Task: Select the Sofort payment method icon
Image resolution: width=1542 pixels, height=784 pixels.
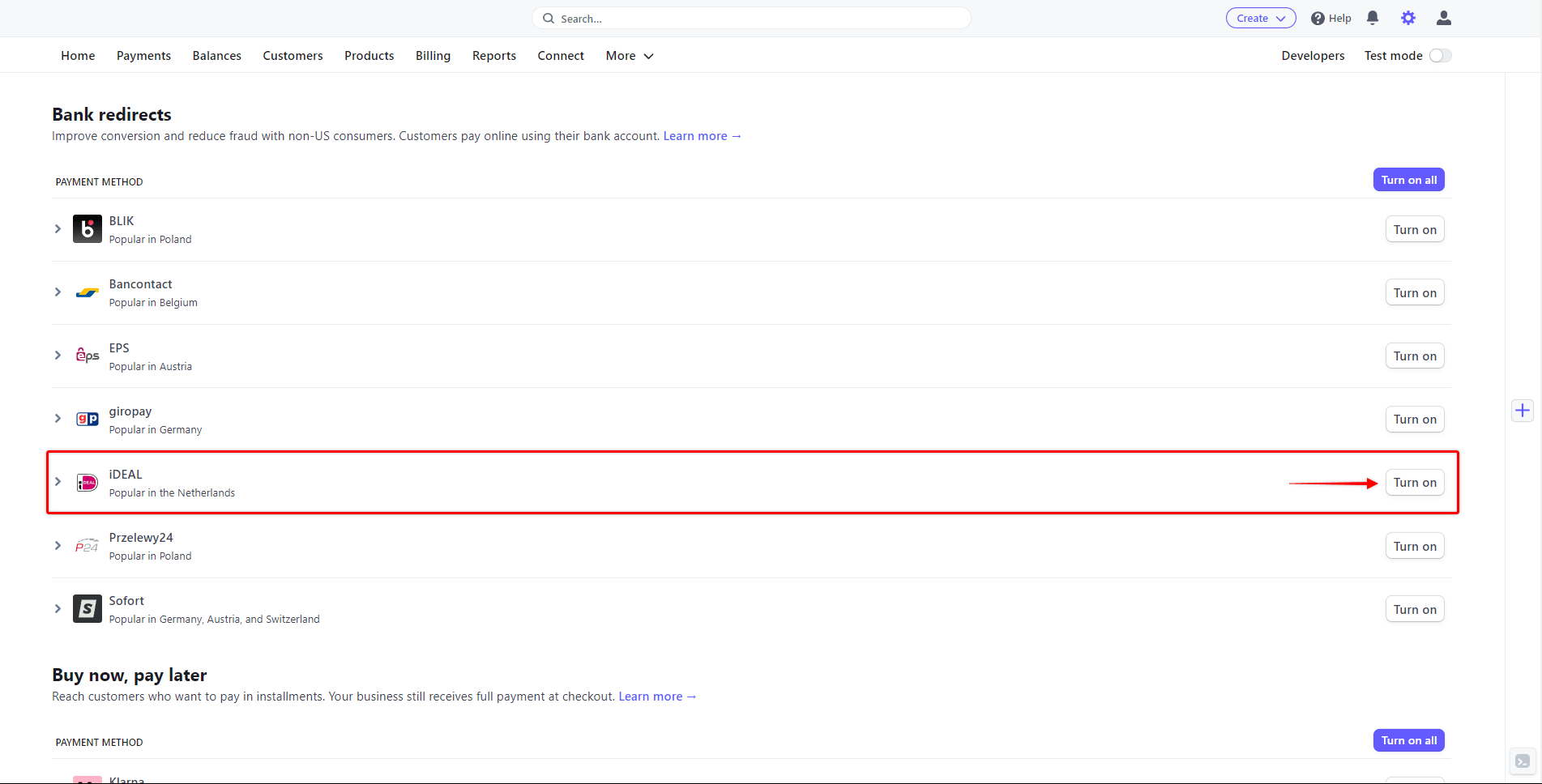Action: coord(87,608)
